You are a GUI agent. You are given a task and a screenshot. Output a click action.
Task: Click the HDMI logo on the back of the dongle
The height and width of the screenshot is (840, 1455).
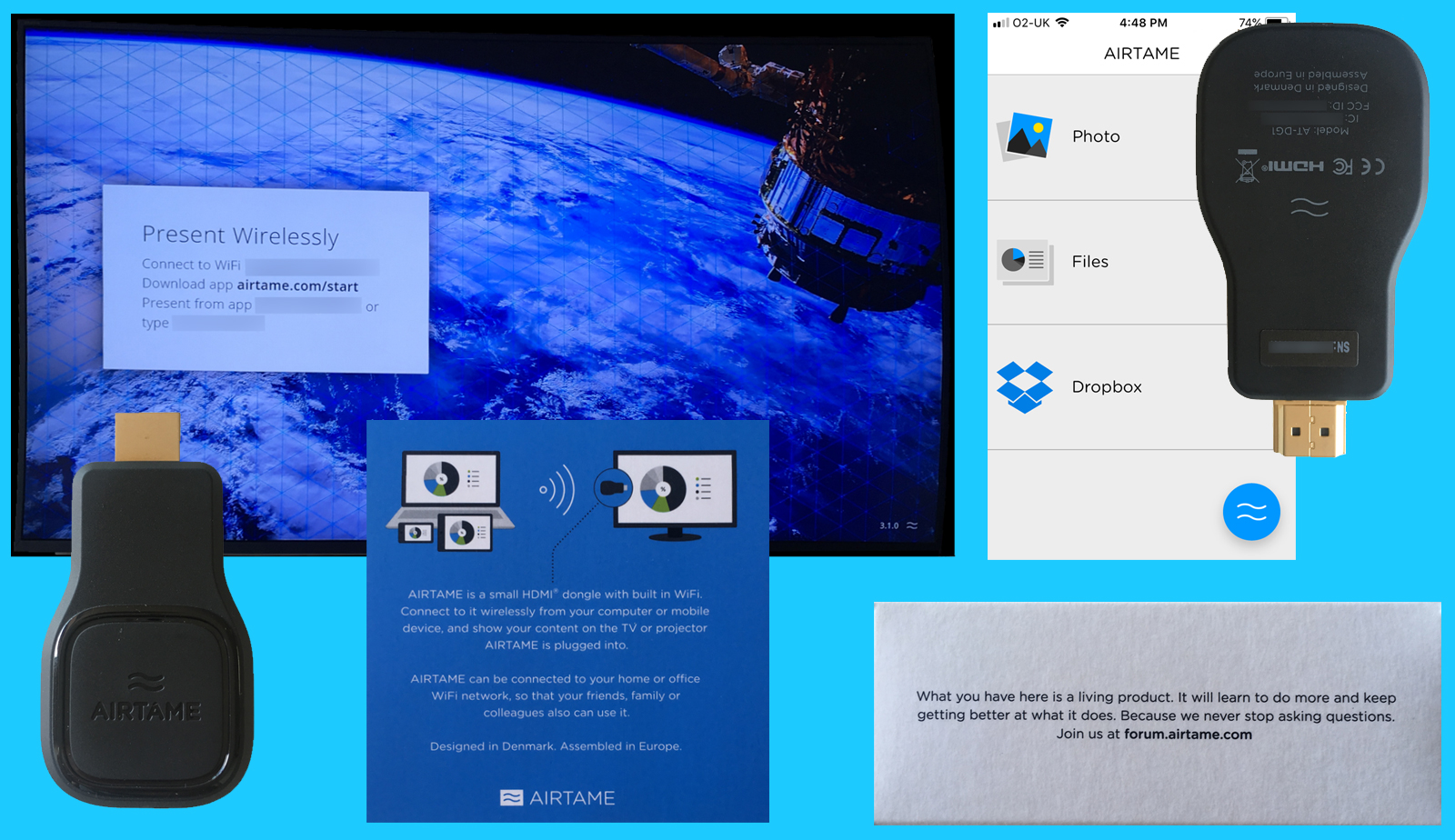point(1295,166)
